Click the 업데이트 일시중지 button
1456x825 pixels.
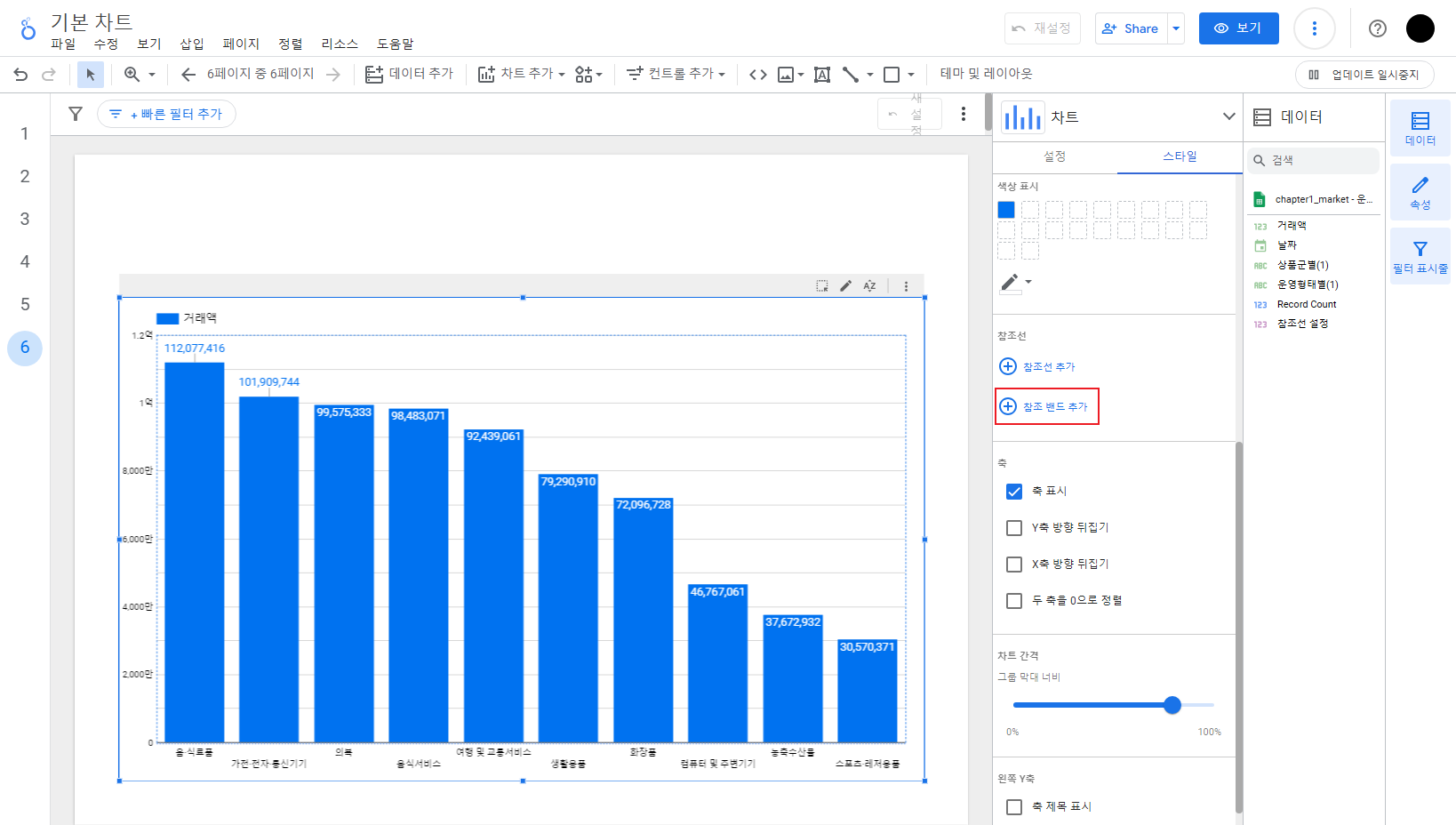(1364, 75)
